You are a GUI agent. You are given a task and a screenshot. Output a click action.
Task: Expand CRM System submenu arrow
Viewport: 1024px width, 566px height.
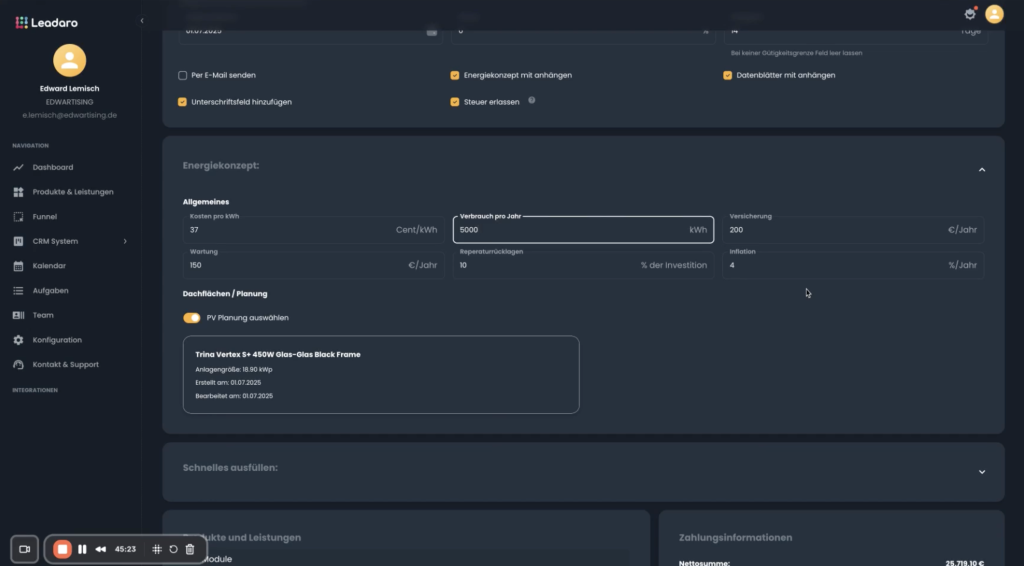click(125, 242)
